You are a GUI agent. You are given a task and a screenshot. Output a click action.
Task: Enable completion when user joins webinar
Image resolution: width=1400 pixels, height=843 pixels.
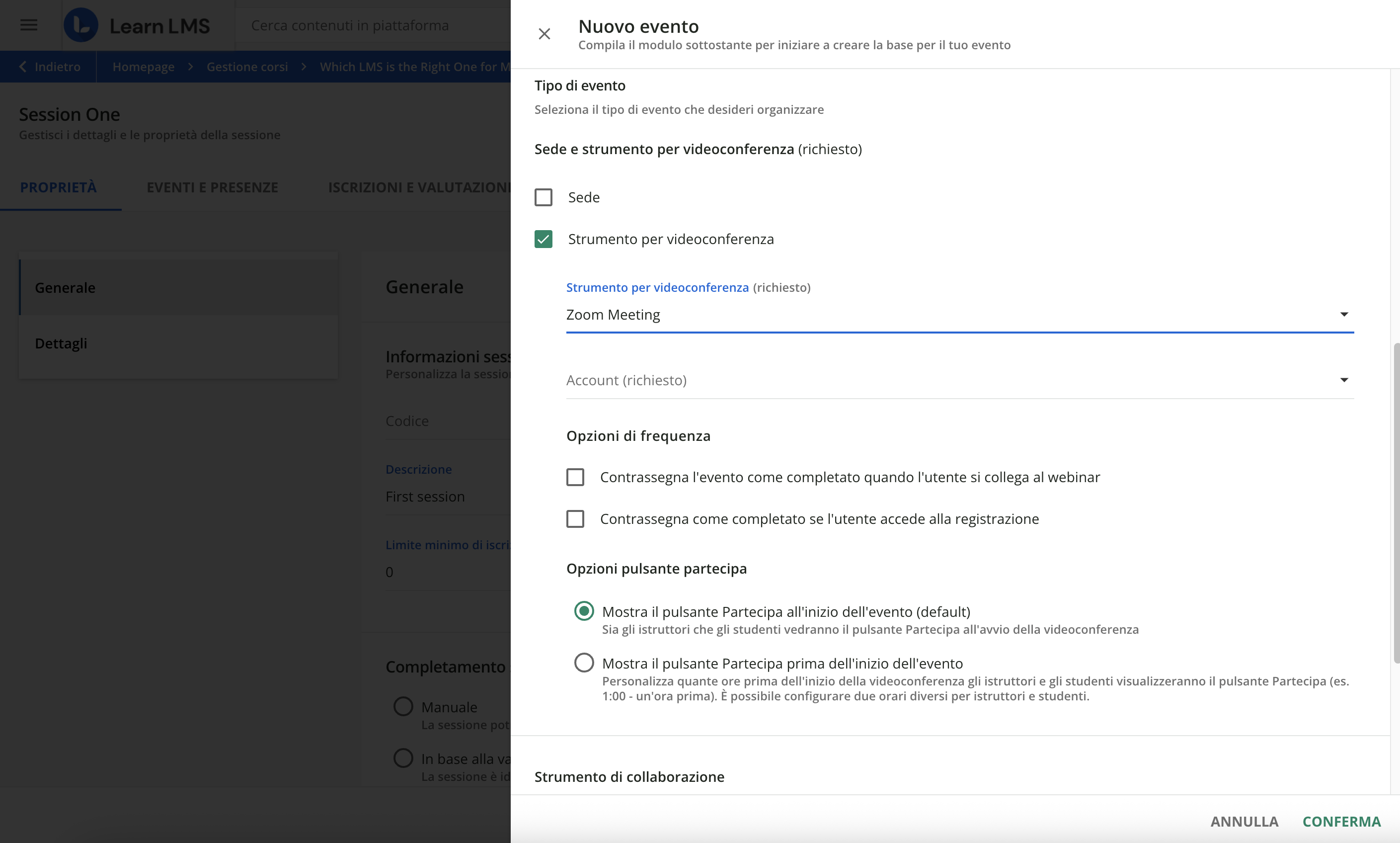point(575,477)
